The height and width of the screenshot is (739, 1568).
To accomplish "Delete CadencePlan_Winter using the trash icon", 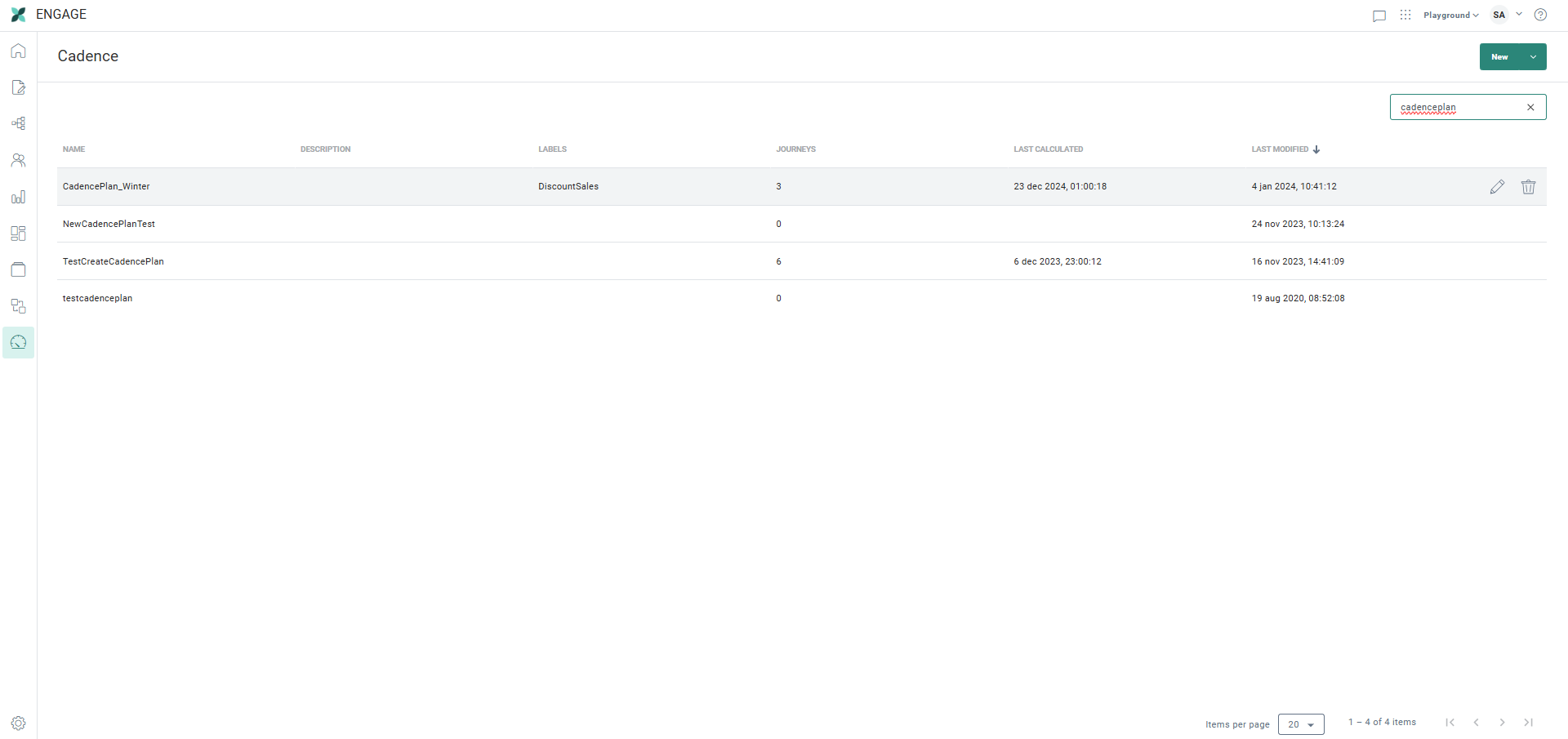I will tap(1528, 187).
